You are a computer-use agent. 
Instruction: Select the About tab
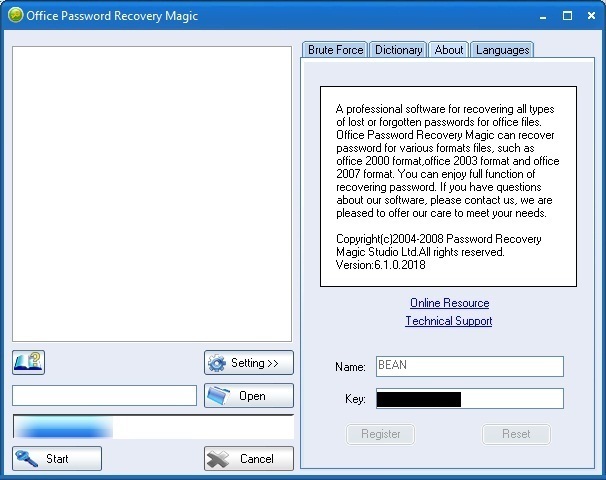coord(449,50)
